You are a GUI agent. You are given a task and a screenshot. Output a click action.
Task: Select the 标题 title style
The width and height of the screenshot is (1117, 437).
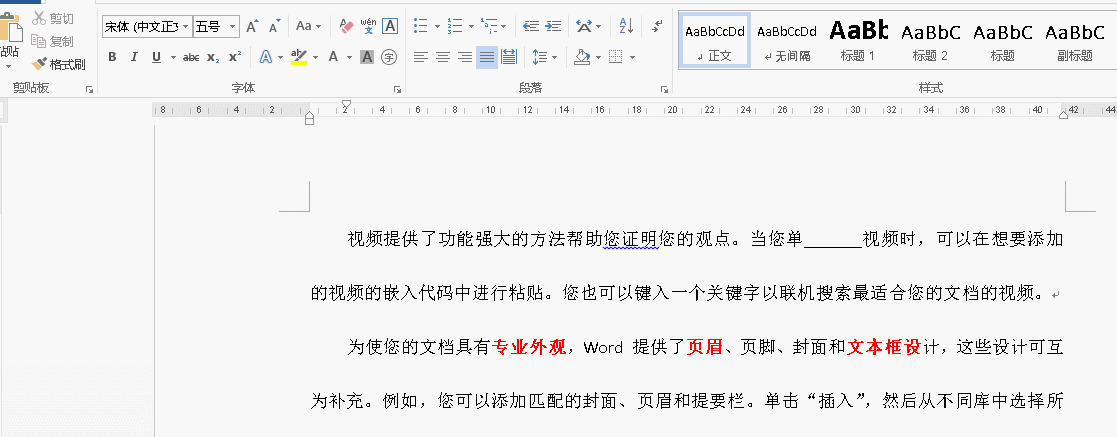tap(1003, 41)
